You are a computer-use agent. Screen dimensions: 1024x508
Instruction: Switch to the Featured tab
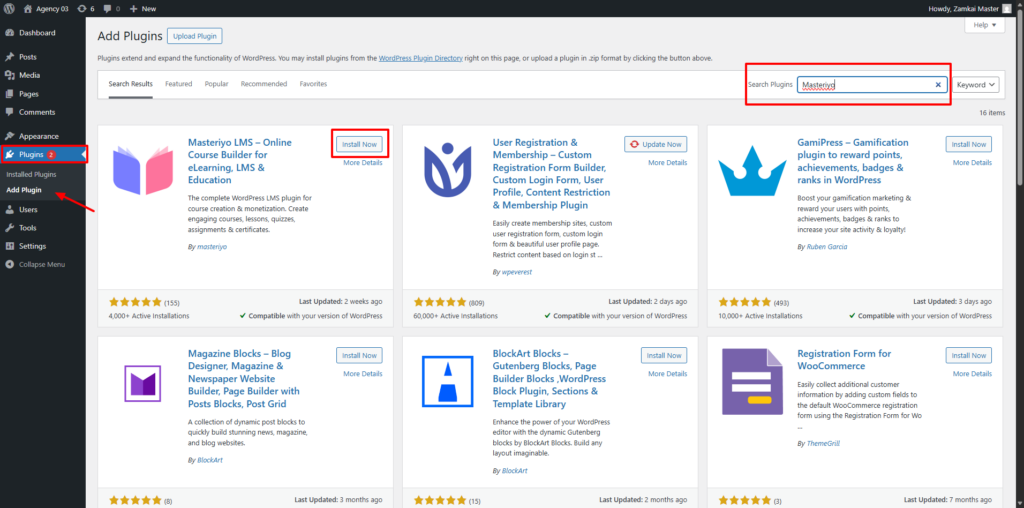click(x=178, y=84)
